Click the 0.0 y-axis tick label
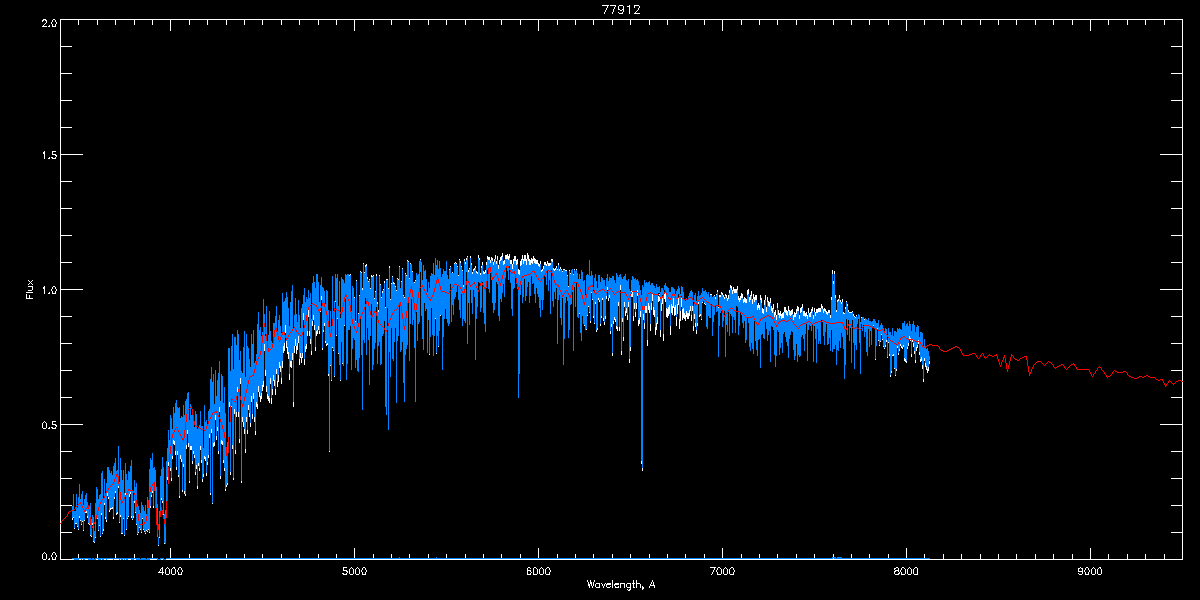Viewport: 1200px width, 600px height. click(x=48, y=554)
